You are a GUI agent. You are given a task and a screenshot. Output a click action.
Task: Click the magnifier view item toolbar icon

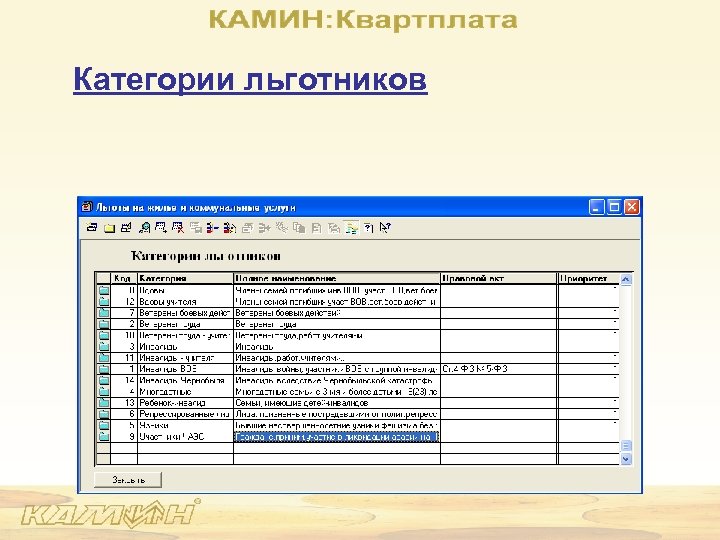click(x=144, y=228)
